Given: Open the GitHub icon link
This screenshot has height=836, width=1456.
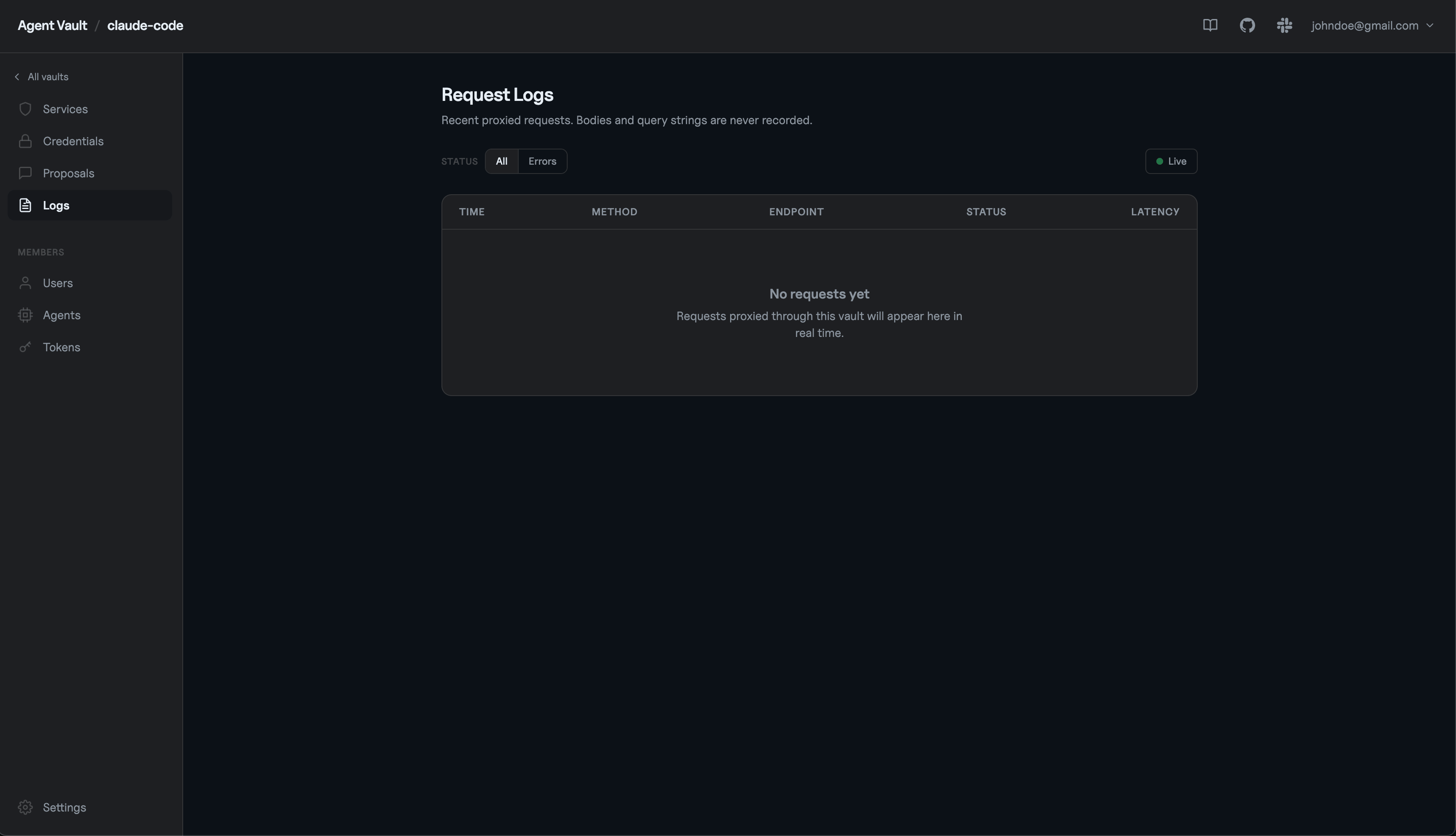Looking at the screenshot, I should coord(1247,25).
